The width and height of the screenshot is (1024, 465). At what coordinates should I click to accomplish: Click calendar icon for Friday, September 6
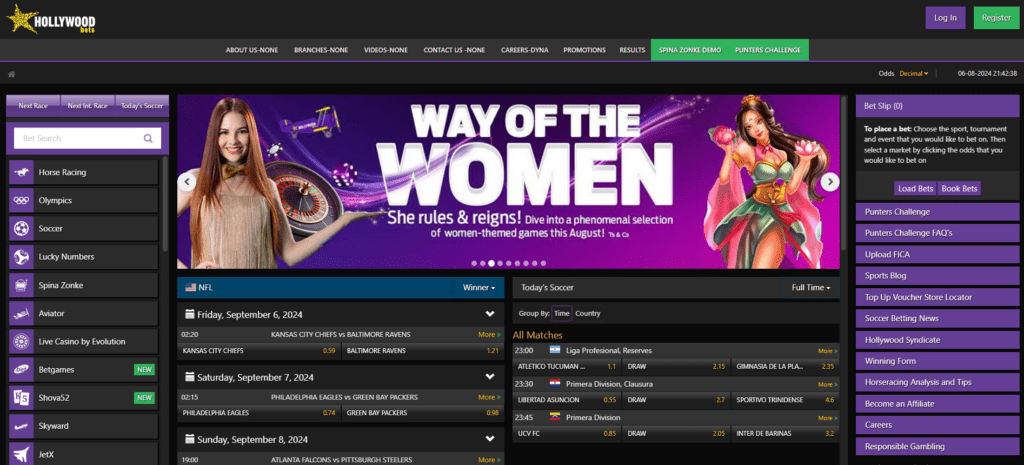click(x=190, y=314)
